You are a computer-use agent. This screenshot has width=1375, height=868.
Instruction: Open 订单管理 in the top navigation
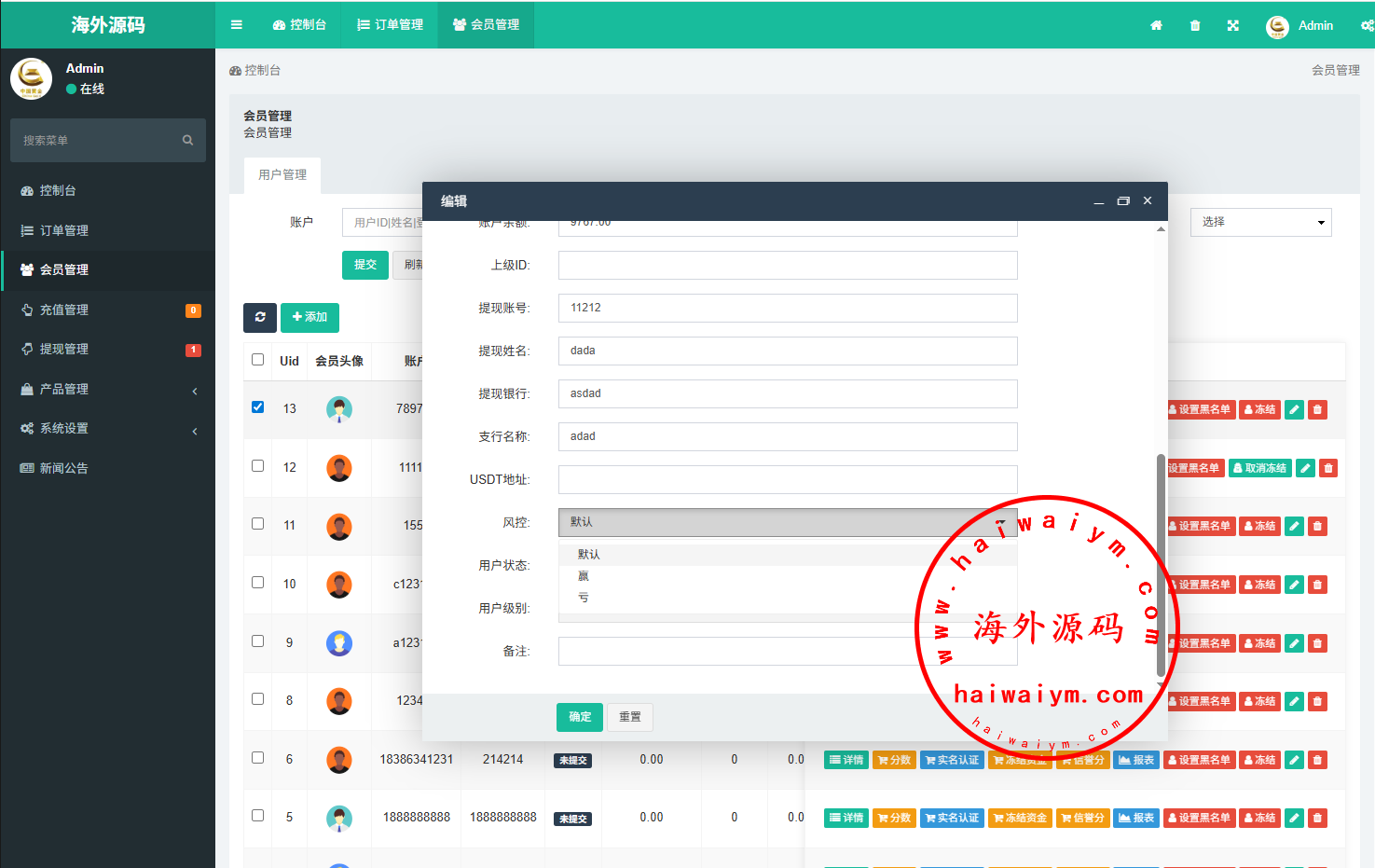pyautogui.click(x=391, y=25)
